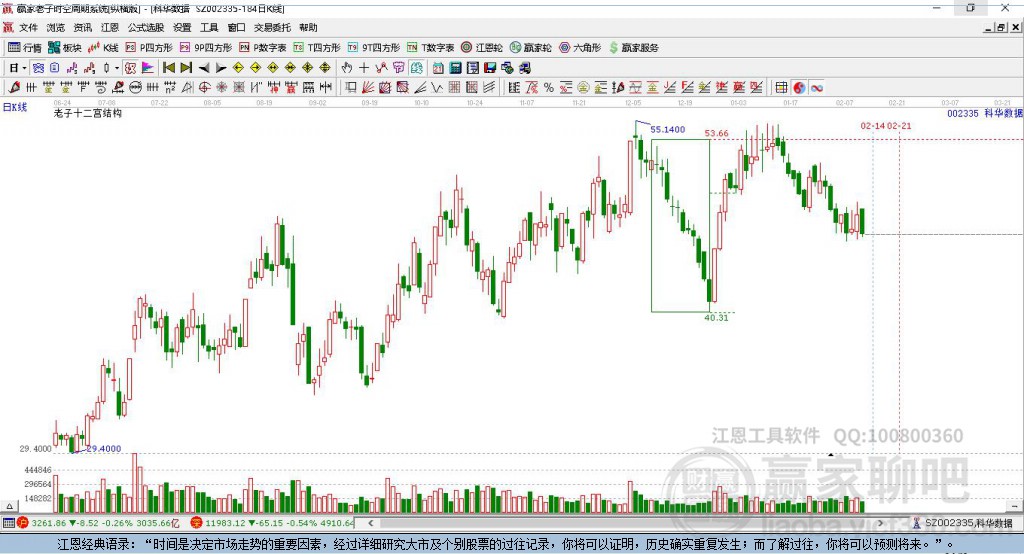Screen dimensions: 1024x554
Task: Click 002335 科华数据 stock title
Action: tap(985, 113)
